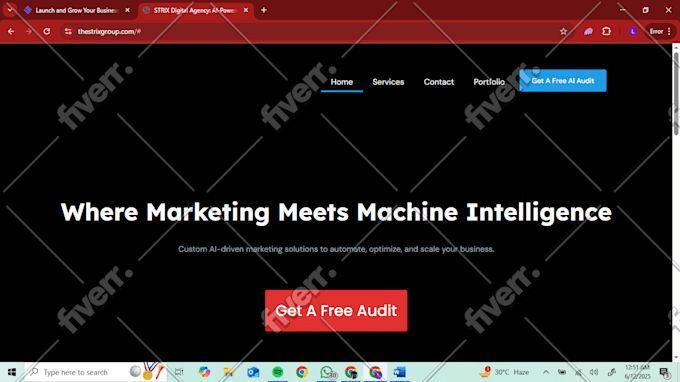Screen dimensions: 680x382
Task: Open the purple extension icon in toolbar
Action: point(588,31)
